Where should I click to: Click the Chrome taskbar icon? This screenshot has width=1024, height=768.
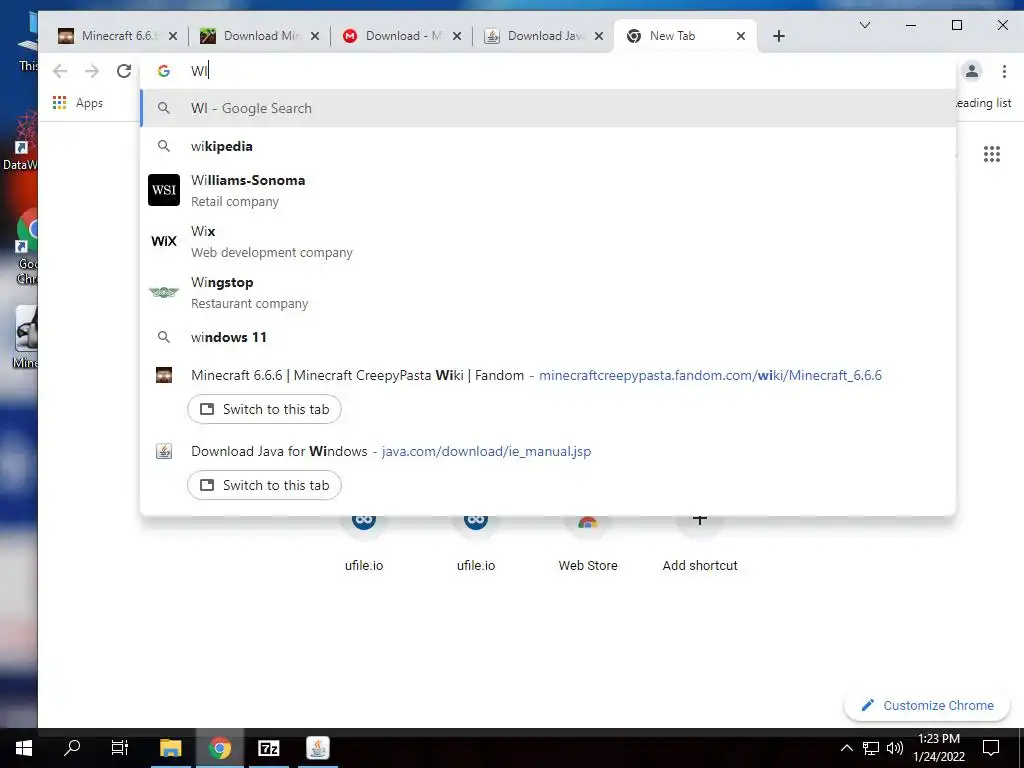220,748
